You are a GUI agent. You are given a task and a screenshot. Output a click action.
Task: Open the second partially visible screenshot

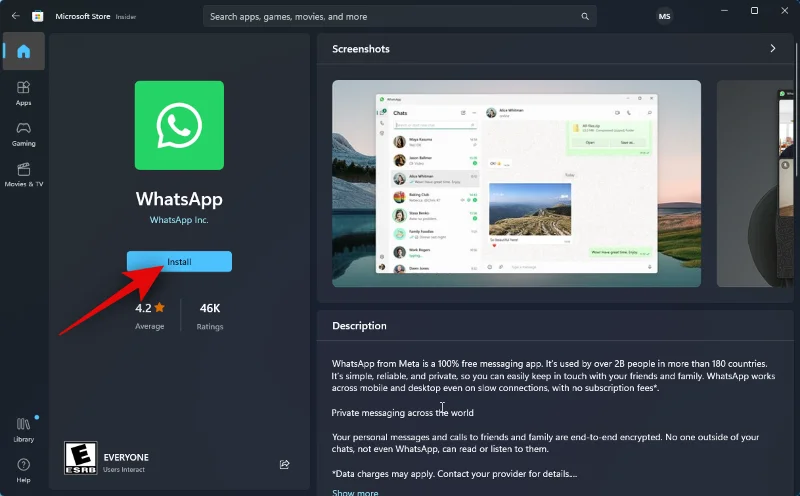[755, 183]
